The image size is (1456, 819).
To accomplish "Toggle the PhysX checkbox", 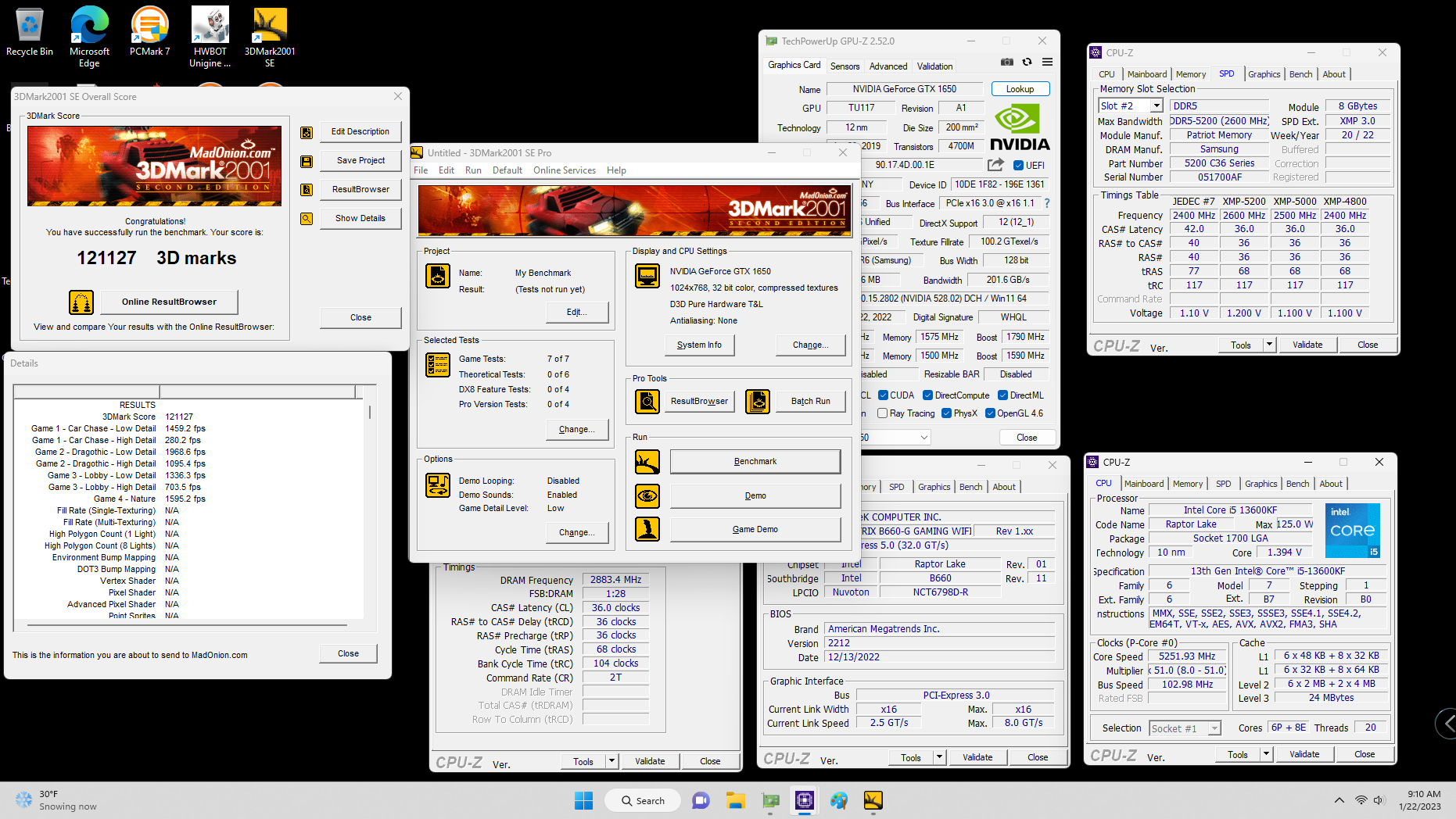I will [947, 413].
